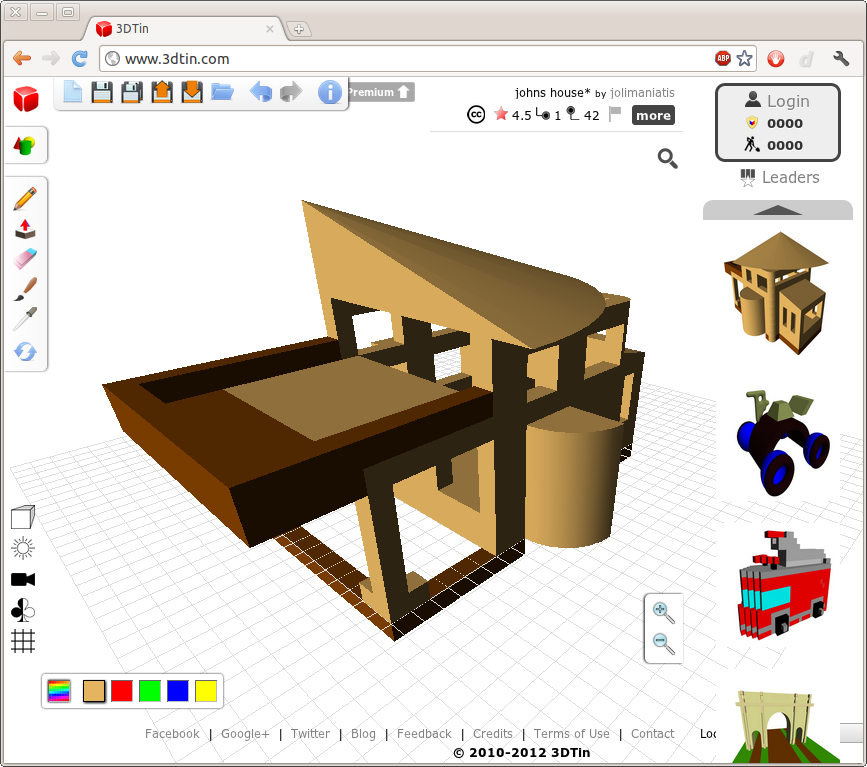Toggle the wireframe cube view icon
This screenshot has width=867, height=767.
[23, 517]
